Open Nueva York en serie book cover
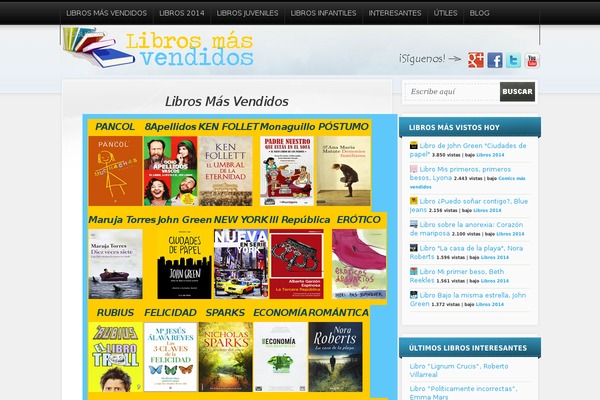Image resolution: width=600 pixels, height=400 pixels. tap(241, 264)
